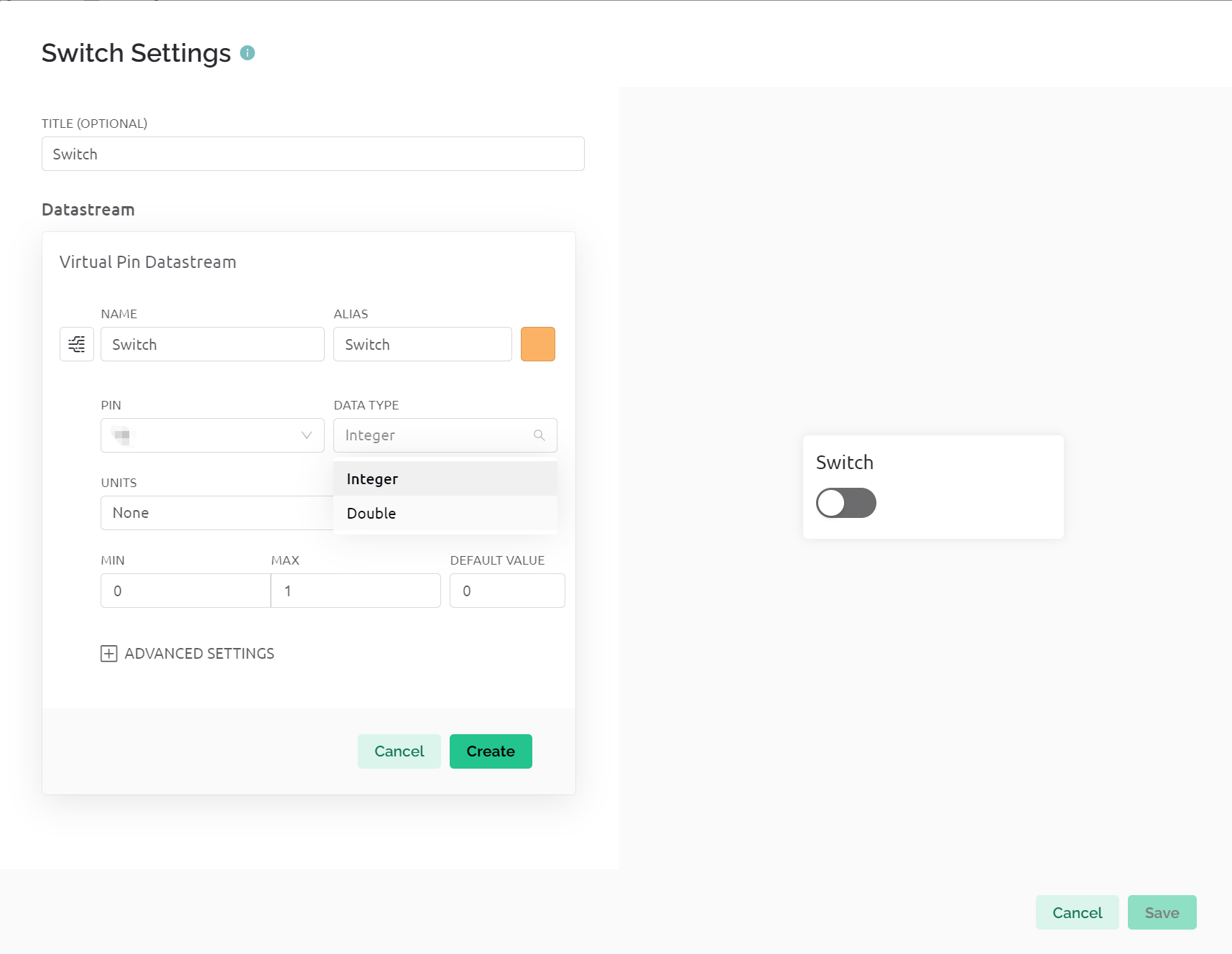Click the Alias input field
This screenshot has height=954, width=1232.
422,344
